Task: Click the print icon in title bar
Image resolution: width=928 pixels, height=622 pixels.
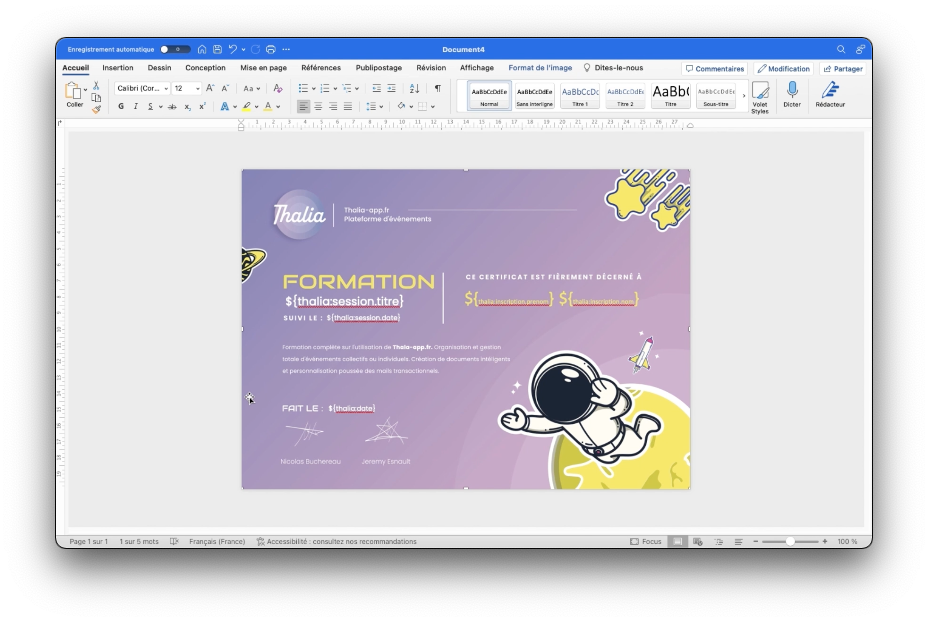Action: 270,49
